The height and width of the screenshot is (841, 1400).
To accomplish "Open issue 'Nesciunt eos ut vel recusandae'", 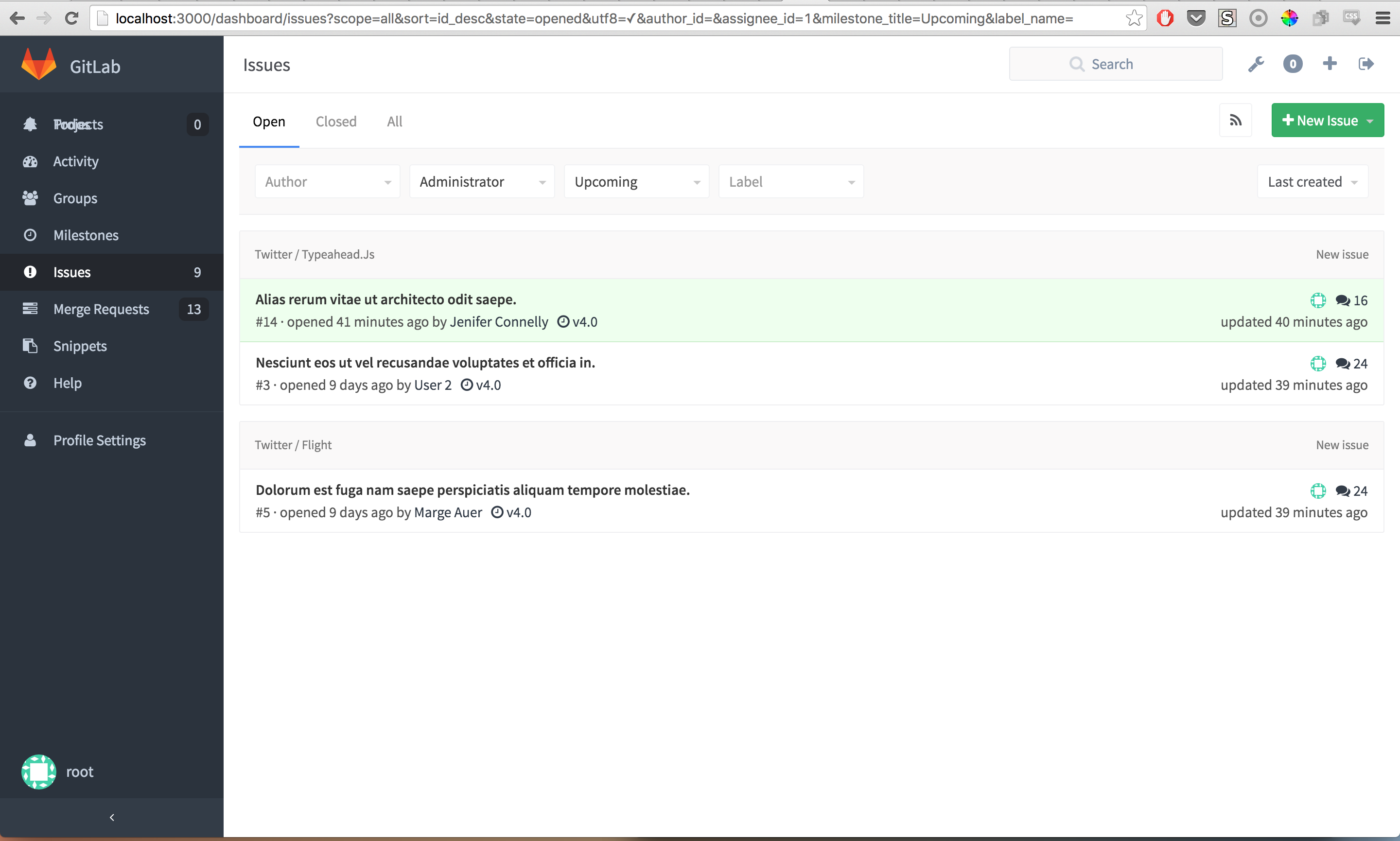I will [x=425, y=363].
